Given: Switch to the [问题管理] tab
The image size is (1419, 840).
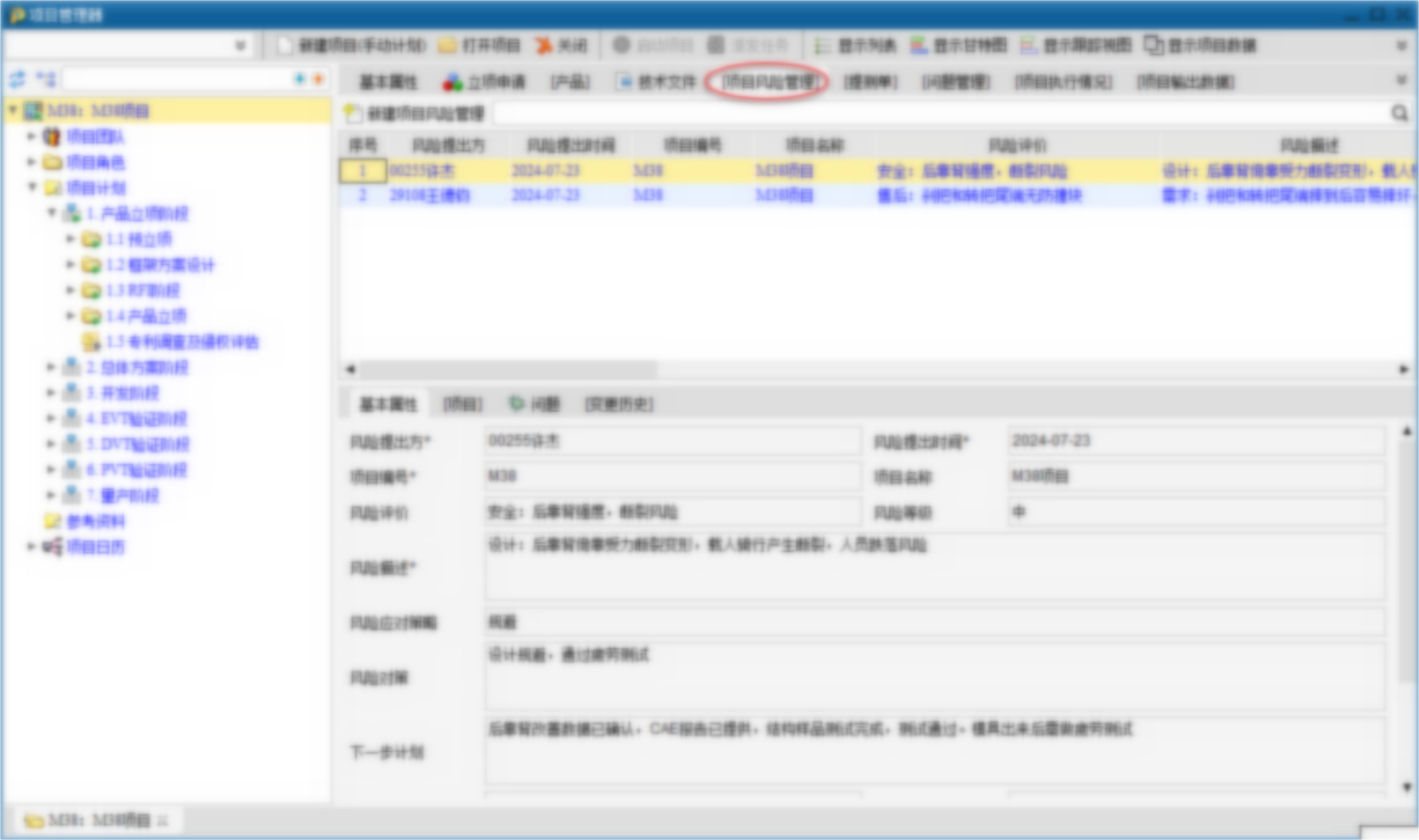Looking at the screenshot, I should [956, 82].
